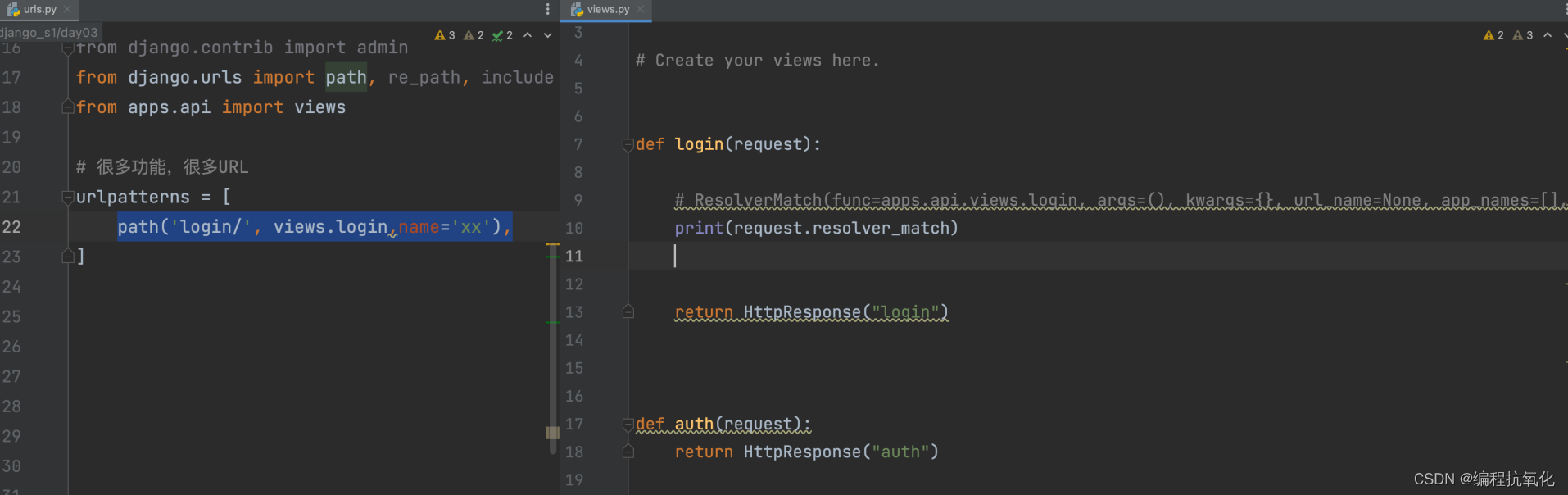
Task: Click the Python file icon on urls.py tab
Action: click(x=13, y=10)
